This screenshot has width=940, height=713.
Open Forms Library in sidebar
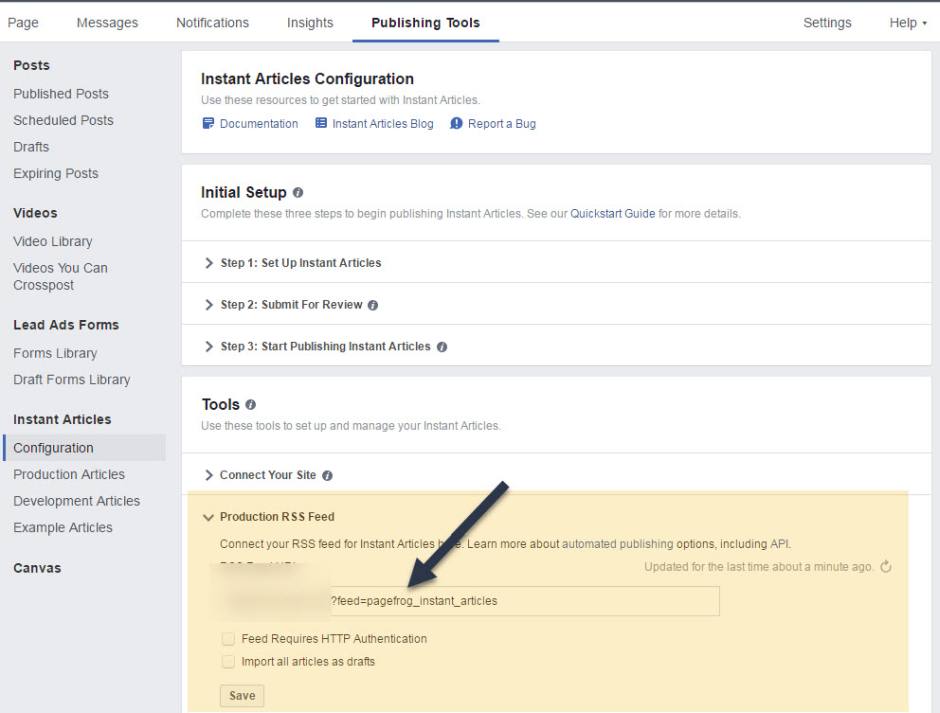(x=55, y=353)
